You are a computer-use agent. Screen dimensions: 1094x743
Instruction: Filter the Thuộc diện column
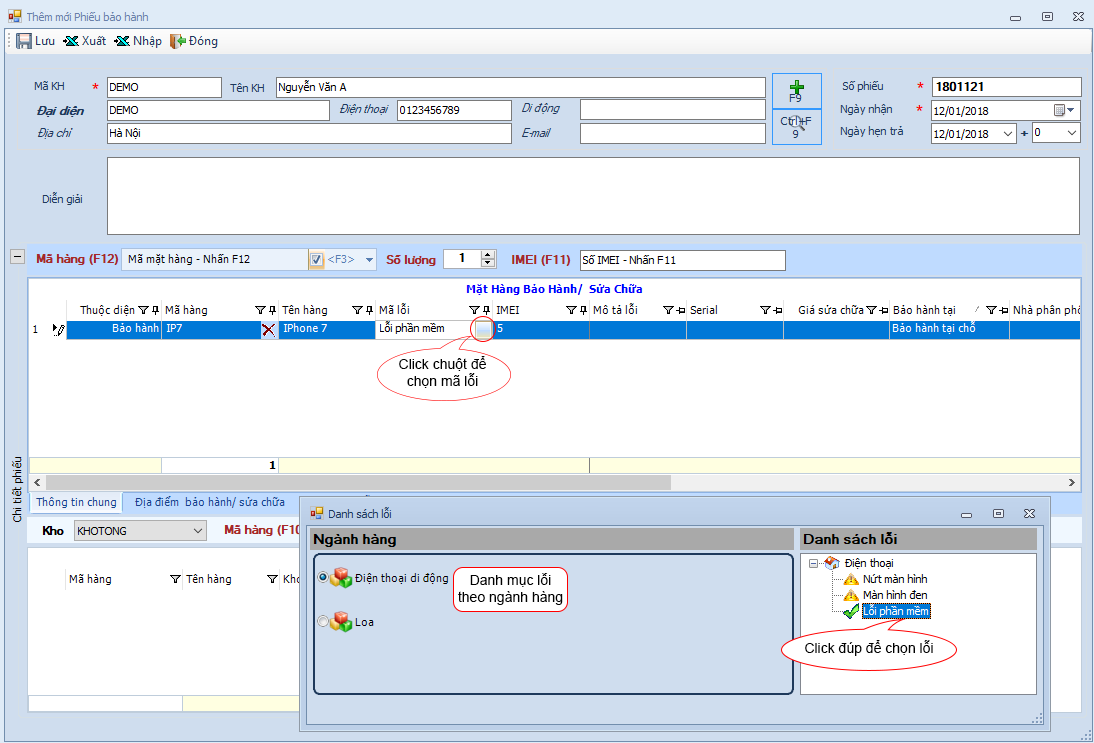[143, 310]
